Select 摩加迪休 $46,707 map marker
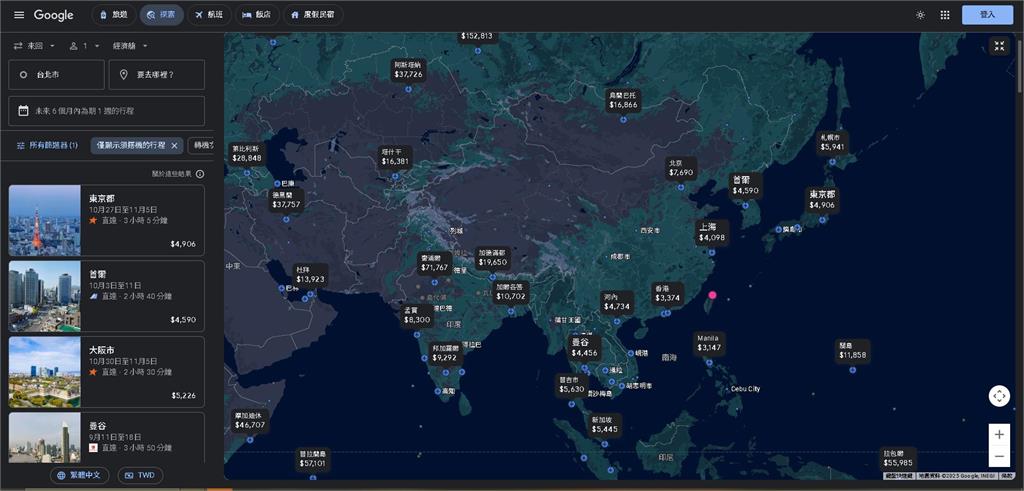 point(249,420)
